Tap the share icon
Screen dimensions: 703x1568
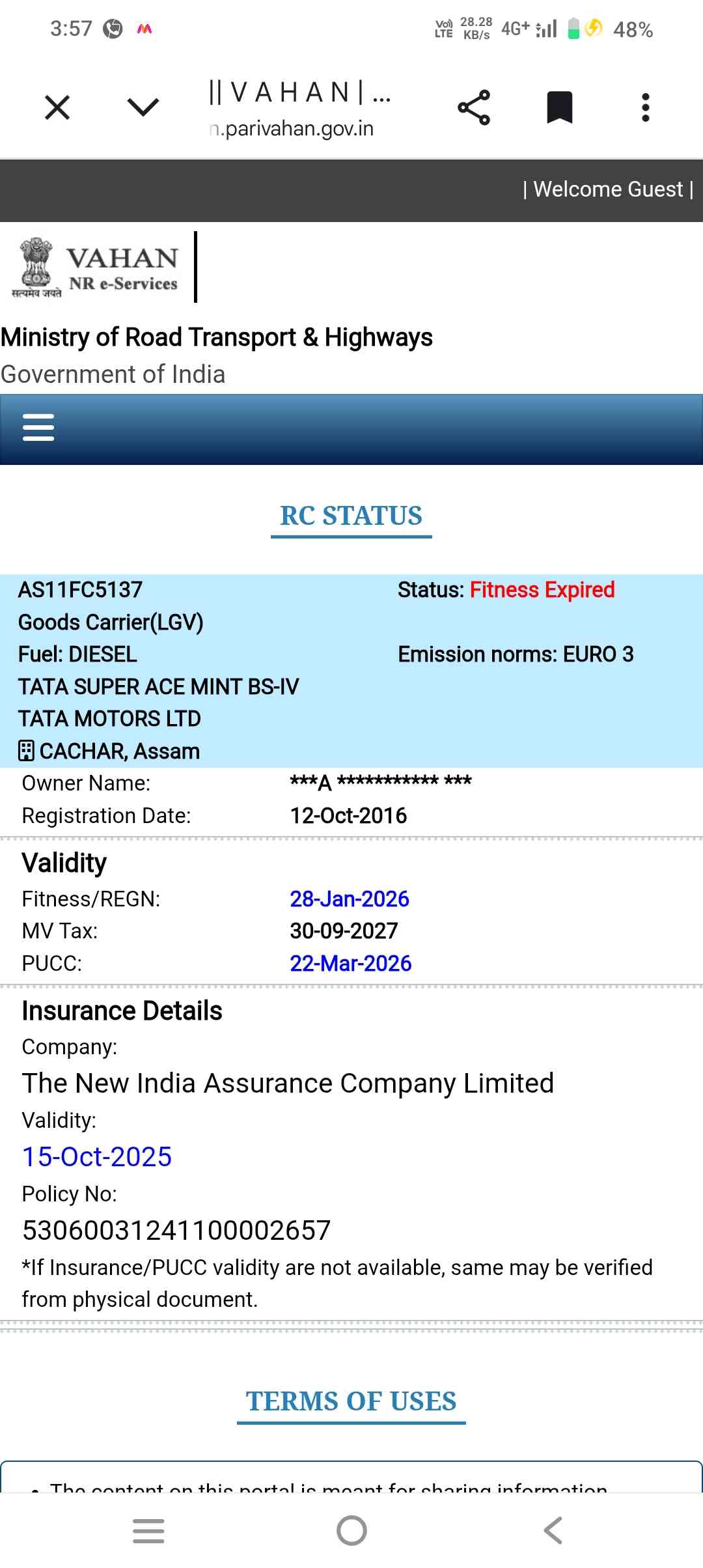pyautogui.click(x=474, y=107)
